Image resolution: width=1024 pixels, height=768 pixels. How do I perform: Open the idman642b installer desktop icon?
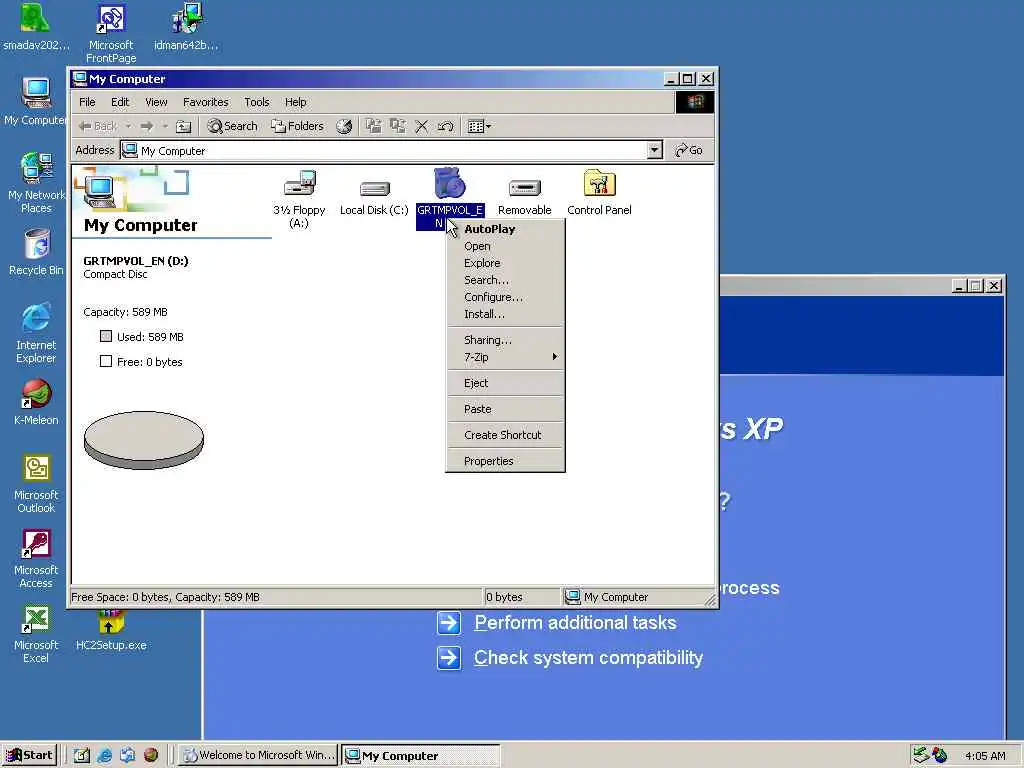coord(187,18)
